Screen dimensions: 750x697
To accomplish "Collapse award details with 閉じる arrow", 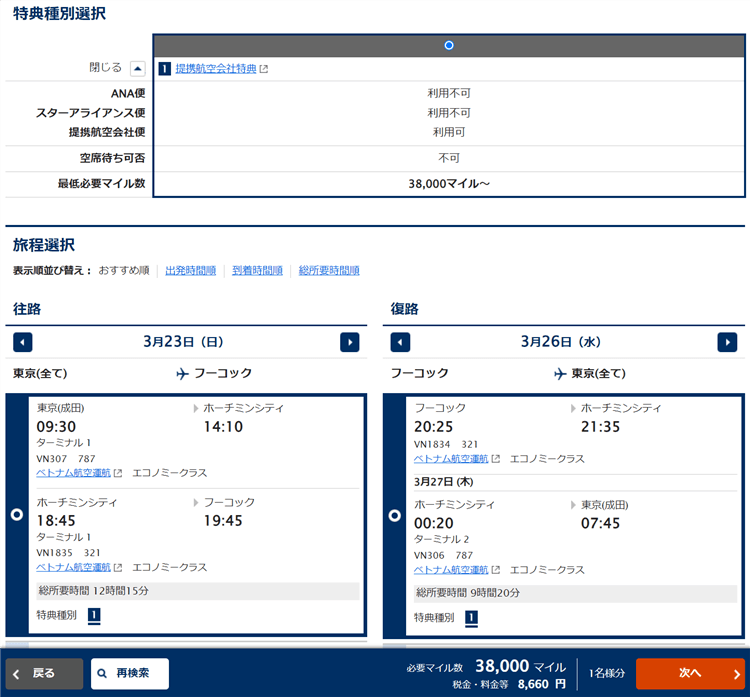I will 137,69.
